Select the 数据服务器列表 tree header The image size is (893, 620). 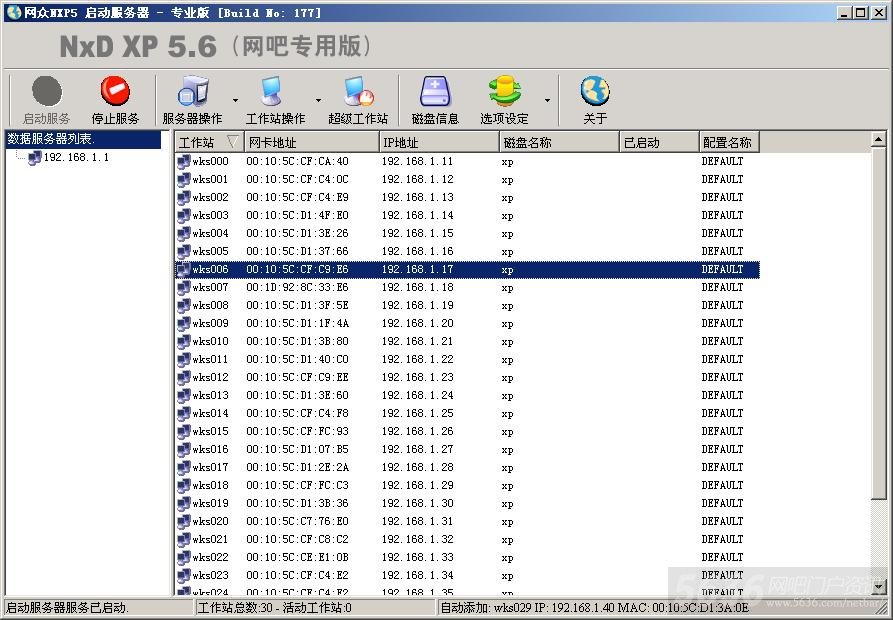(83, 139)
